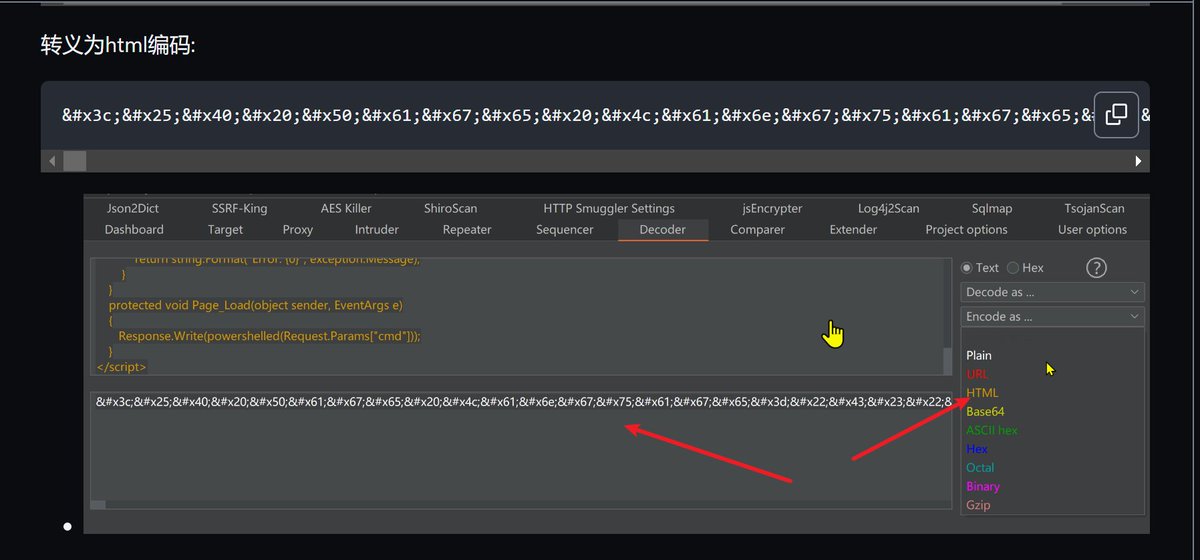This screenshot has height=560, width=1200.
Task: Open the Project options tab
Action: [966, 229]
